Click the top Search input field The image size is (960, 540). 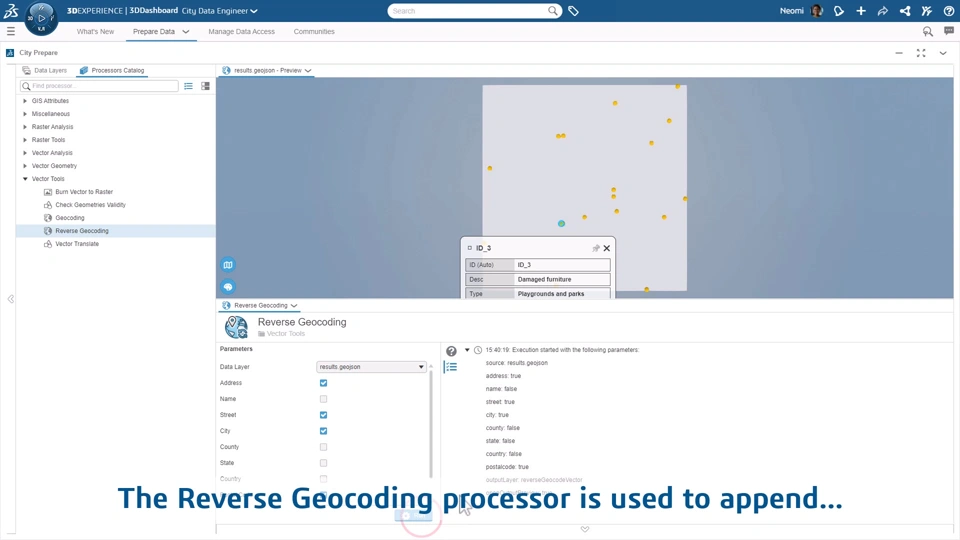[468, 10]
